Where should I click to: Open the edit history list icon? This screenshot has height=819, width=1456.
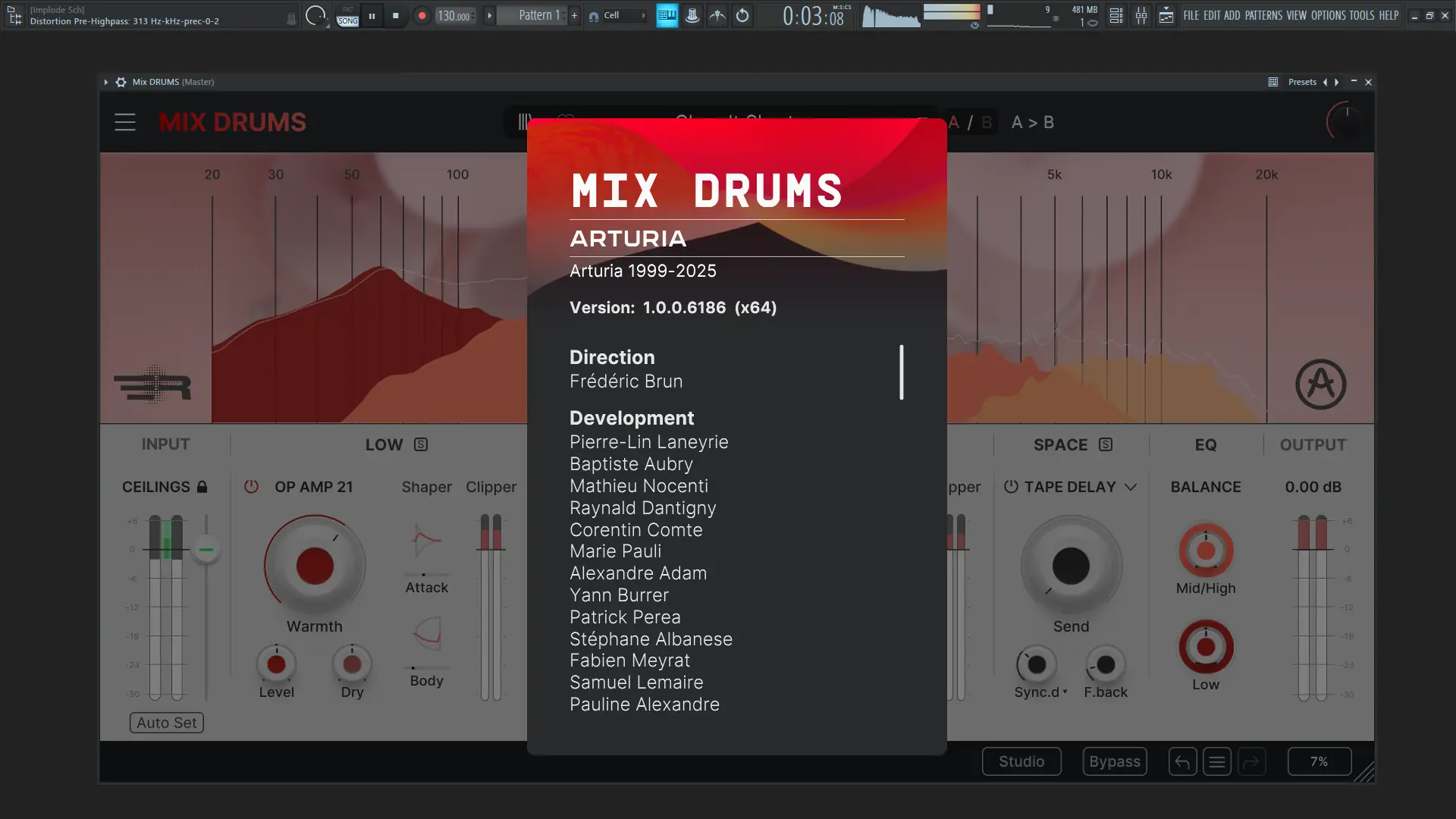pyautogui.click(x=1217, y=761)
